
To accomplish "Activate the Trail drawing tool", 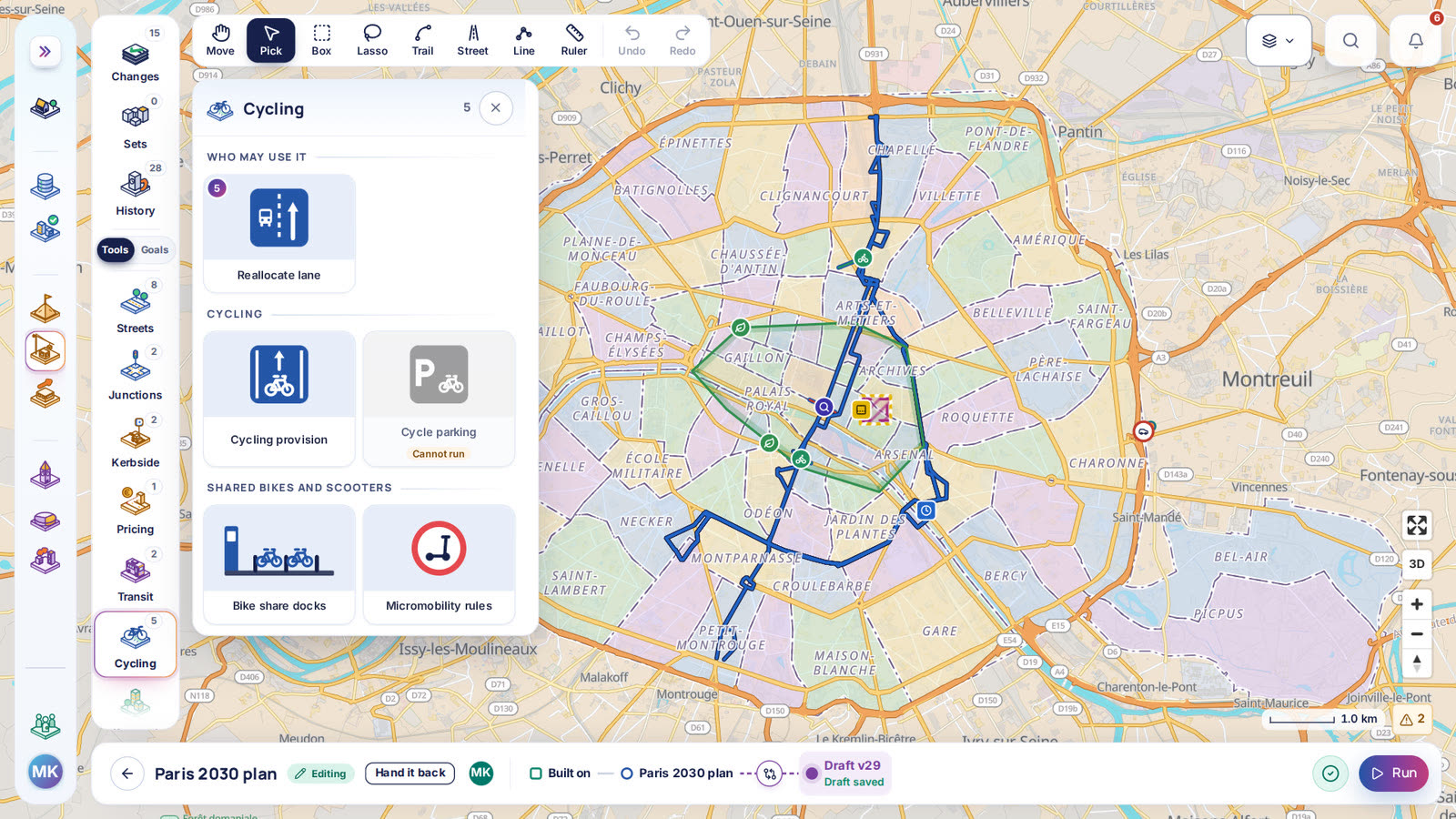I will (x=422, y=41).
